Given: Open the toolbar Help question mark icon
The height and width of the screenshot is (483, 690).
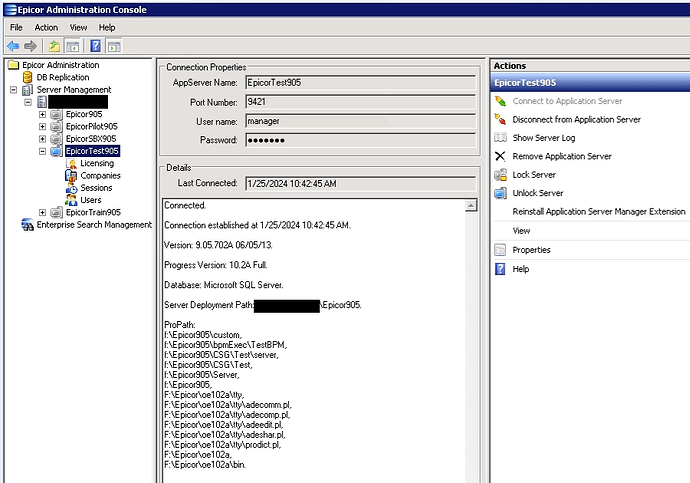Looking at the screenshot, I should 95,46.
